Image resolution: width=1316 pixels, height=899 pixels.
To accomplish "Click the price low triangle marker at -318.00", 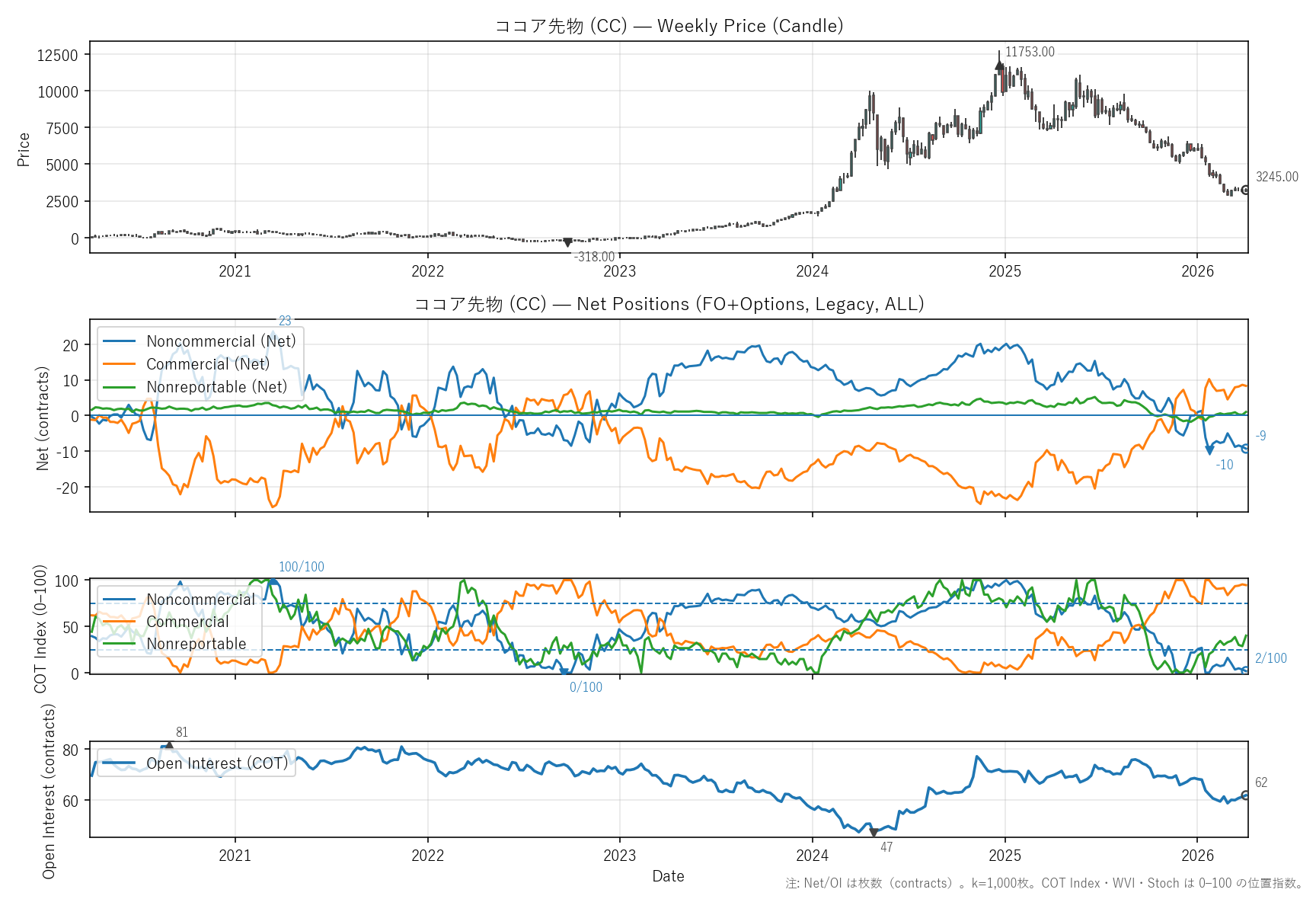I will click(567, 242).
